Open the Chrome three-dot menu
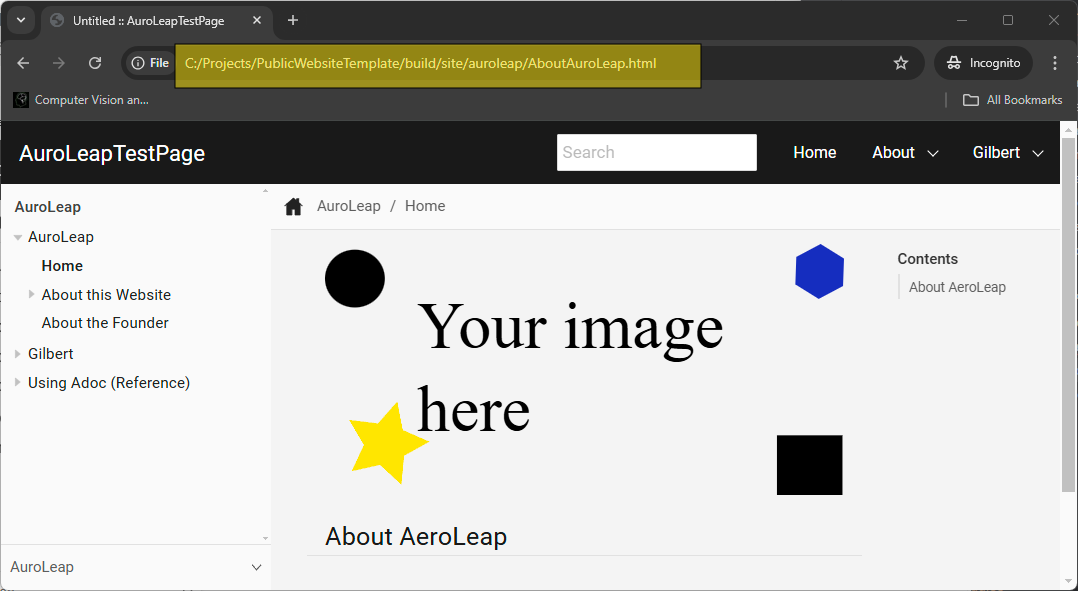Viewport: 1078px width, 591px height. pyautogui.click(x=1054, y=63)
